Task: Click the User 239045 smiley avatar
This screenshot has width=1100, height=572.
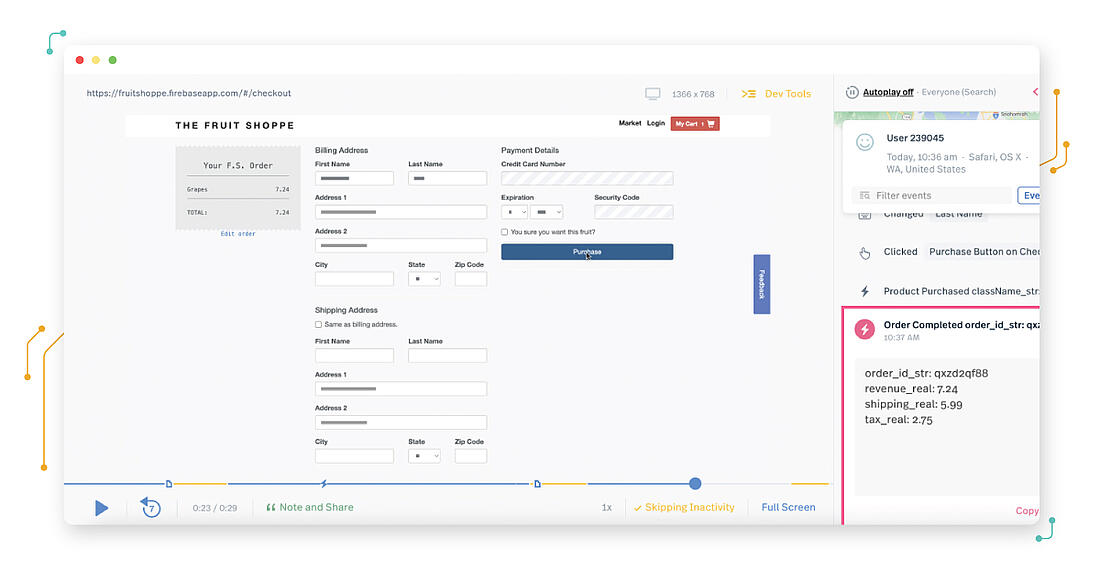Action: [865, 142]
